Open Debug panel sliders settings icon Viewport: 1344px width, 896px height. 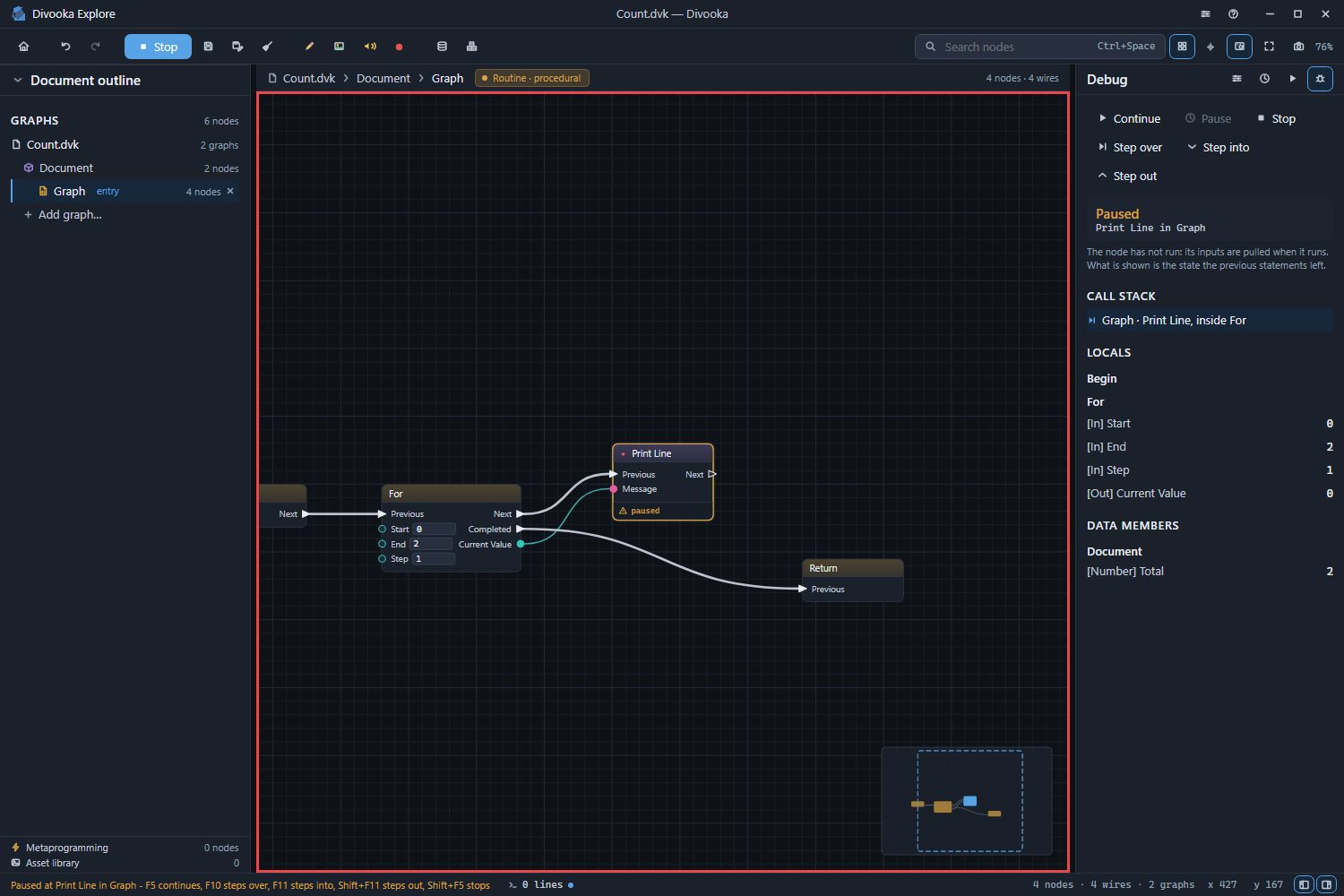pyautogui.click(x=1236, y=79)
